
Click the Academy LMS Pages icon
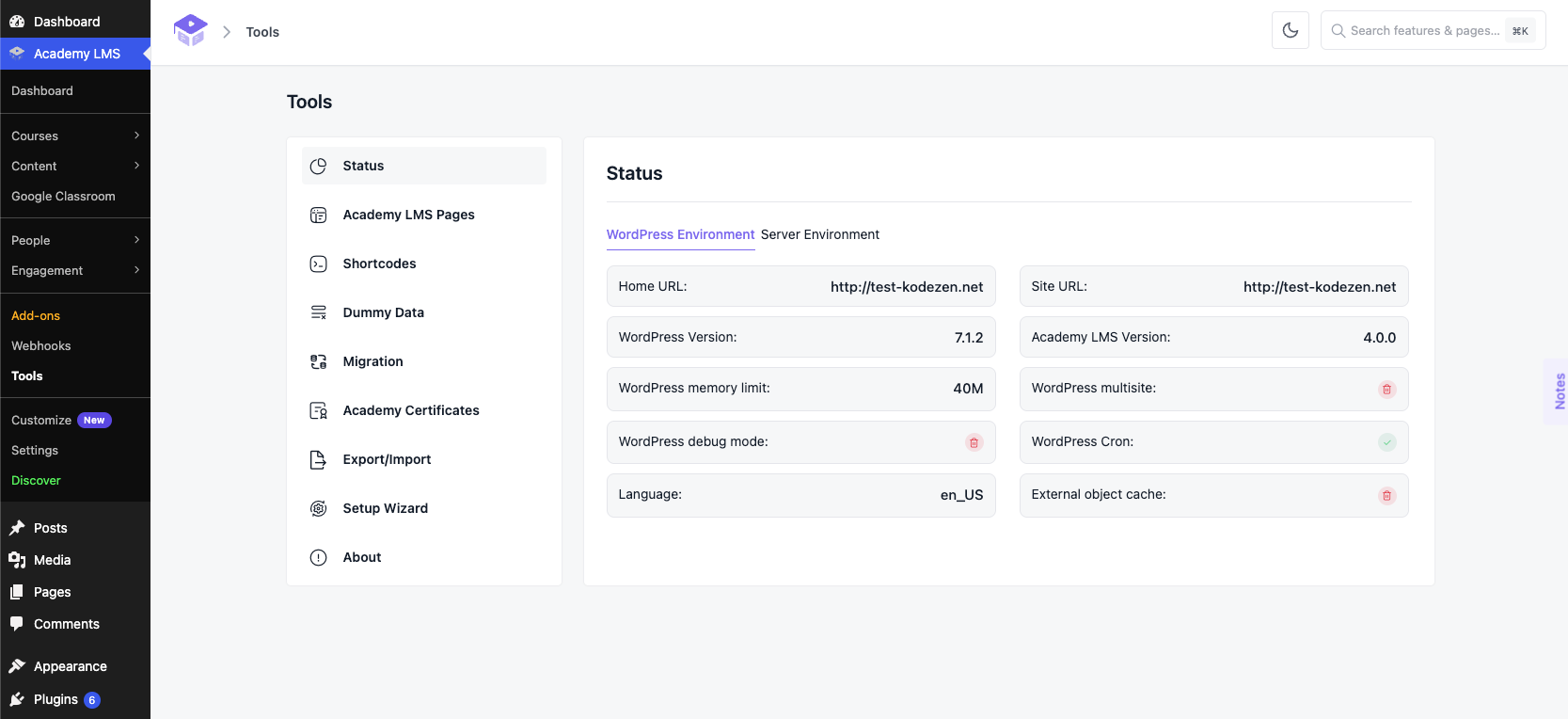click(319, 215)
